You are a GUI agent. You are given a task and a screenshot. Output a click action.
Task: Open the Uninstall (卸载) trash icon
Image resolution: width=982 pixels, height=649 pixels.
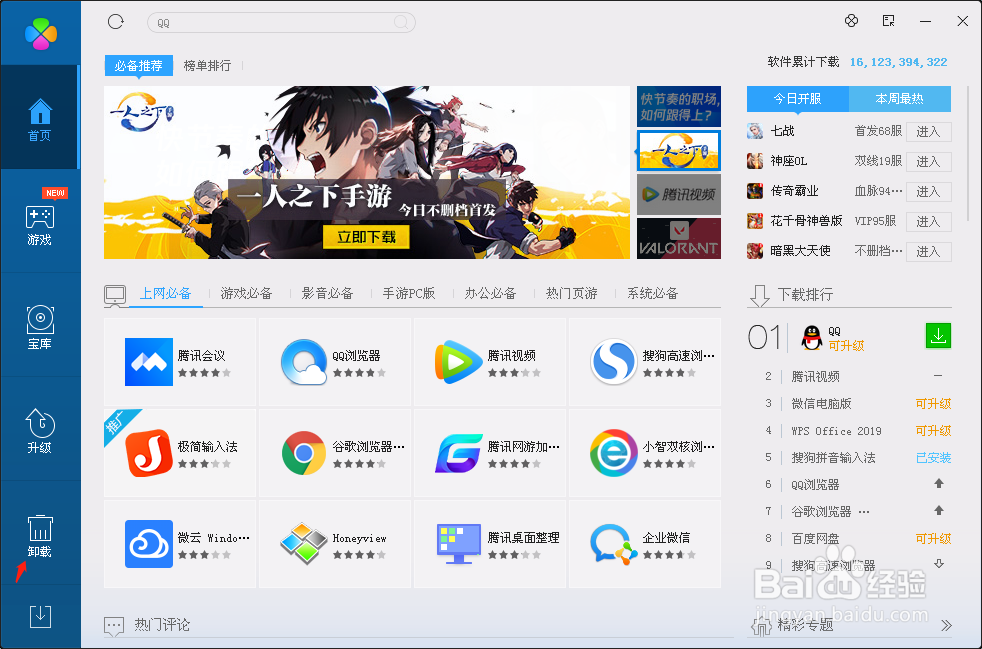40,529
